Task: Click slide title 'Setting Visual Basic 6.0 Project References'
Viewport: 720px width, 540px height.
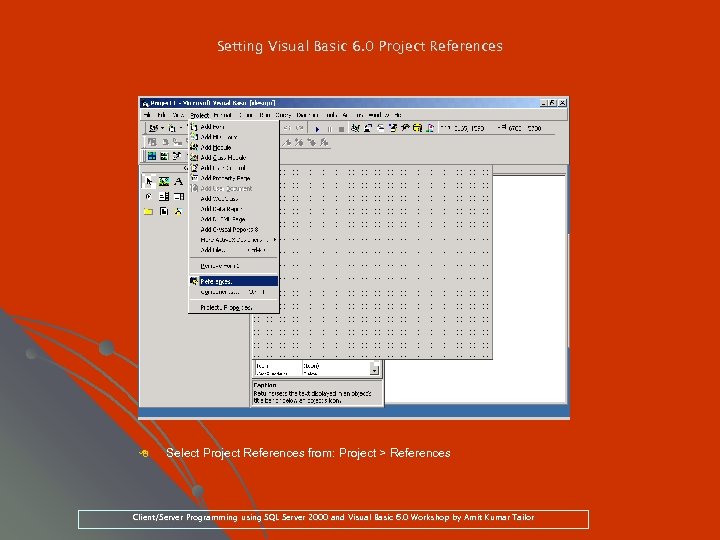Action: coord(360,46)
